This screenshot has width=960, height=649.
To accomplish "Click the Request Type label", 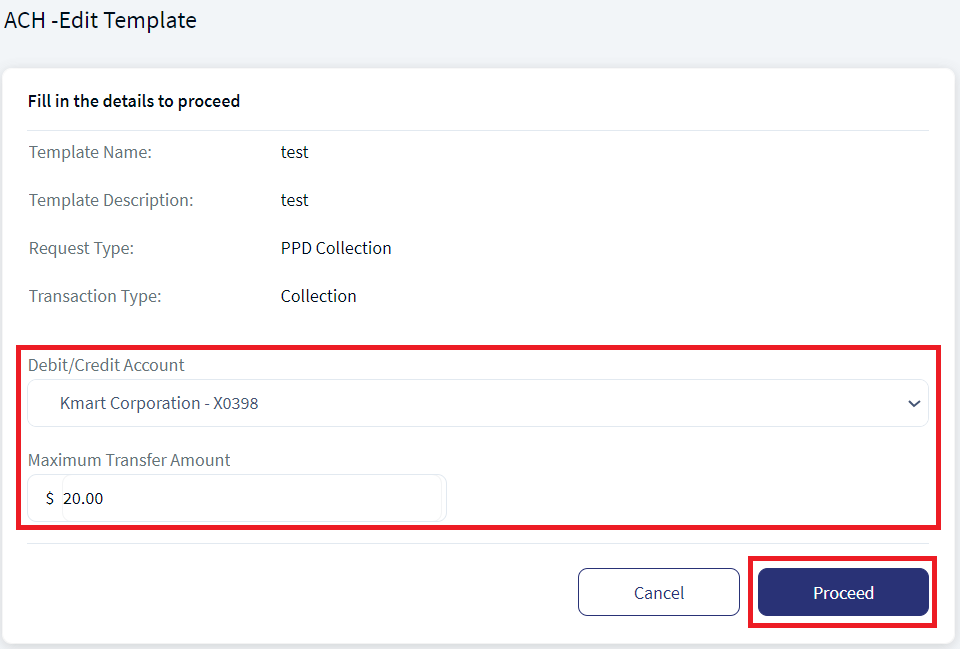I will click(81, 248).
